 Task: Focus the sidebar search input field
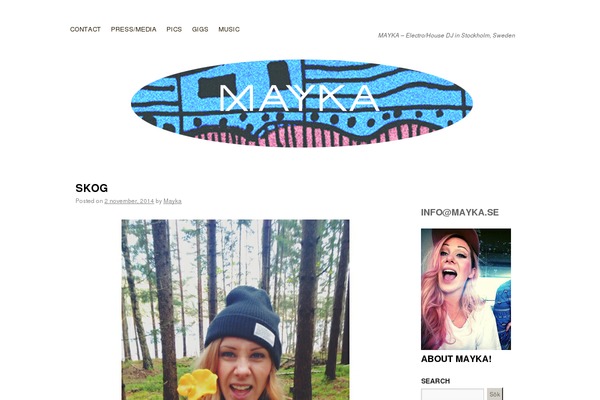pyautogui.click(x=452, y=394)
